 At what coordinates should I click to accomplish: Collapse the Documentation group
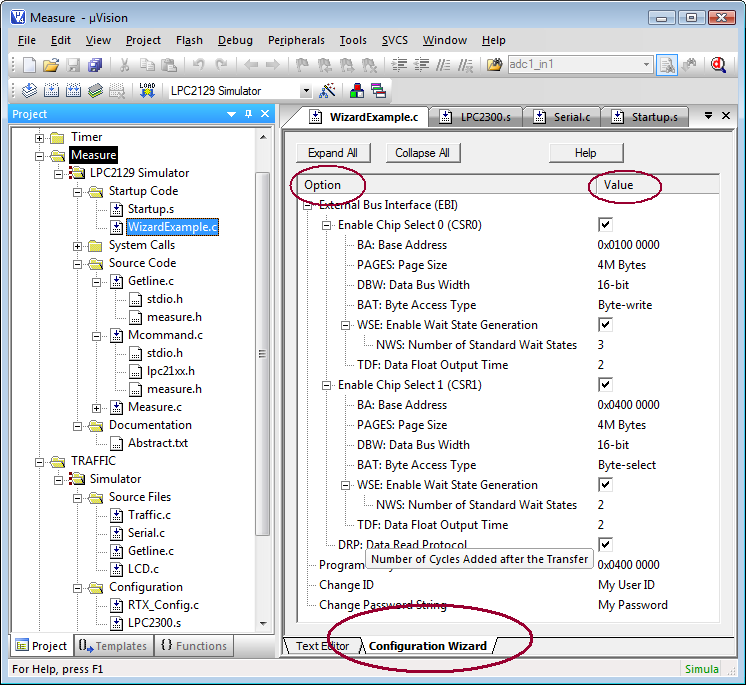tap(77, 427)
